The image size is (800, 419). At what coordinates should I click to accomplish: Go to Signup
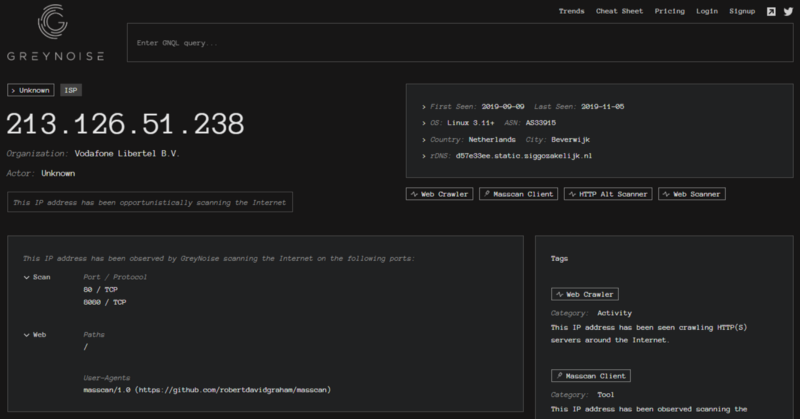(742, 11)
